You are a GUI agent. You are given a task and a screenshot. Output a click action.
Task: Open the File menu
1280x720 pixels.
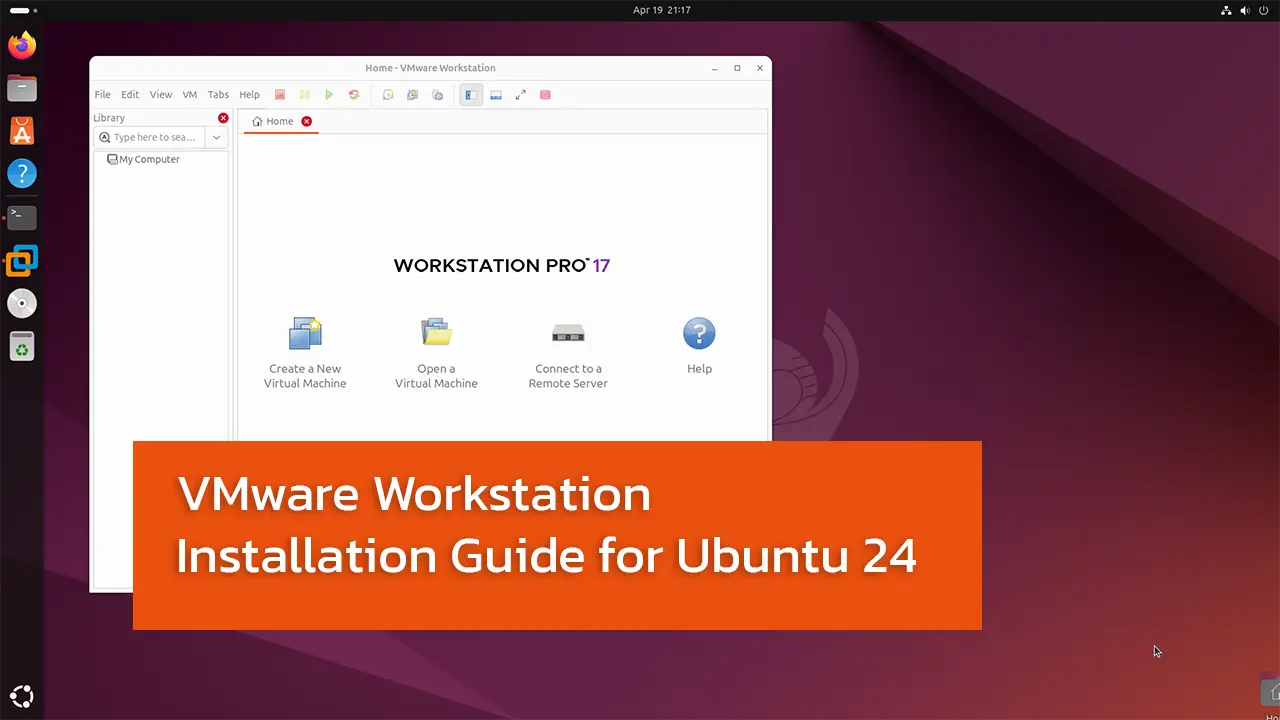coord(102,95)
